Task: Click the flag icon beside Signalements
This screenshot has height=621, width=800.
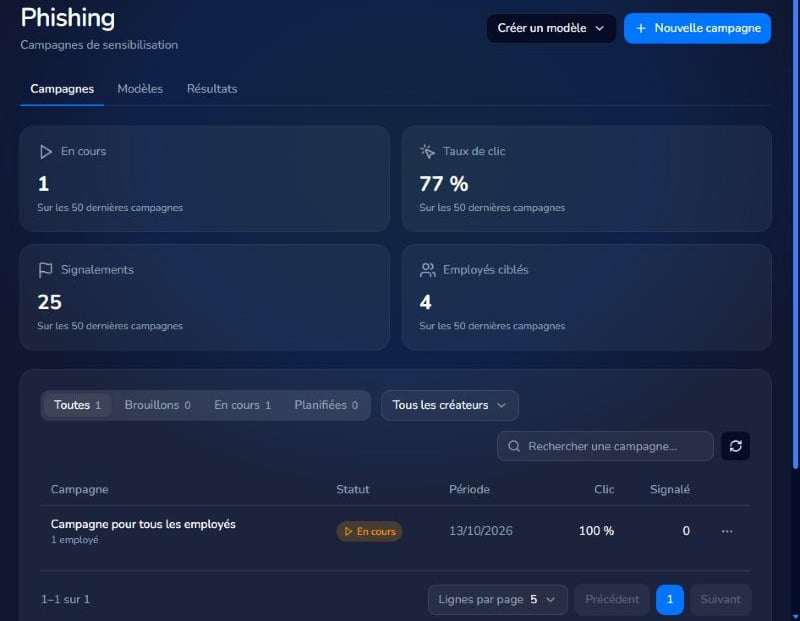Action: pyautogui.click(x=45, y=270)
